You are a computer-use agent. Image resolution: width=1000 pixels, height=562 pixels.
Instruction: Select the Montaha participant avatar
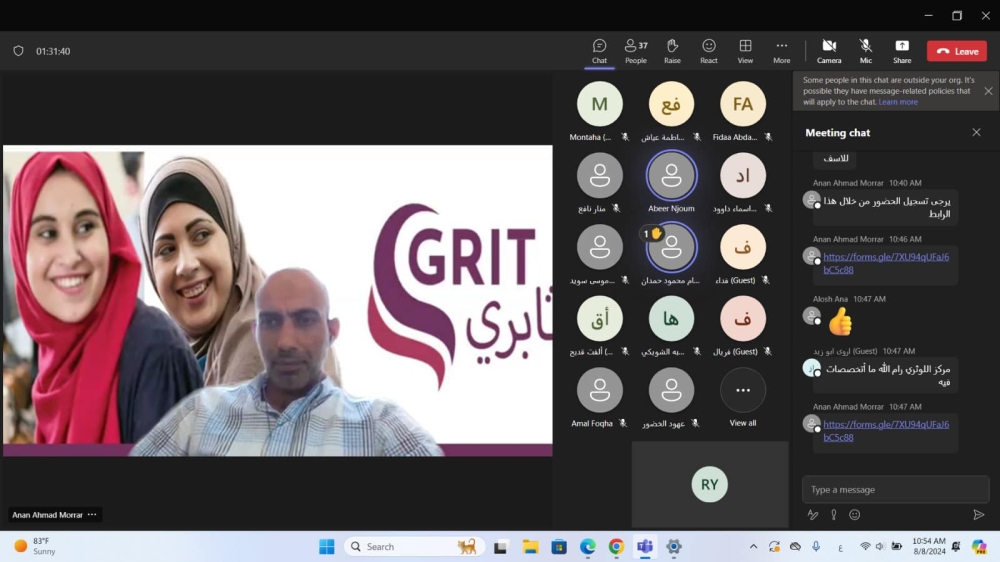pos(599,104)
